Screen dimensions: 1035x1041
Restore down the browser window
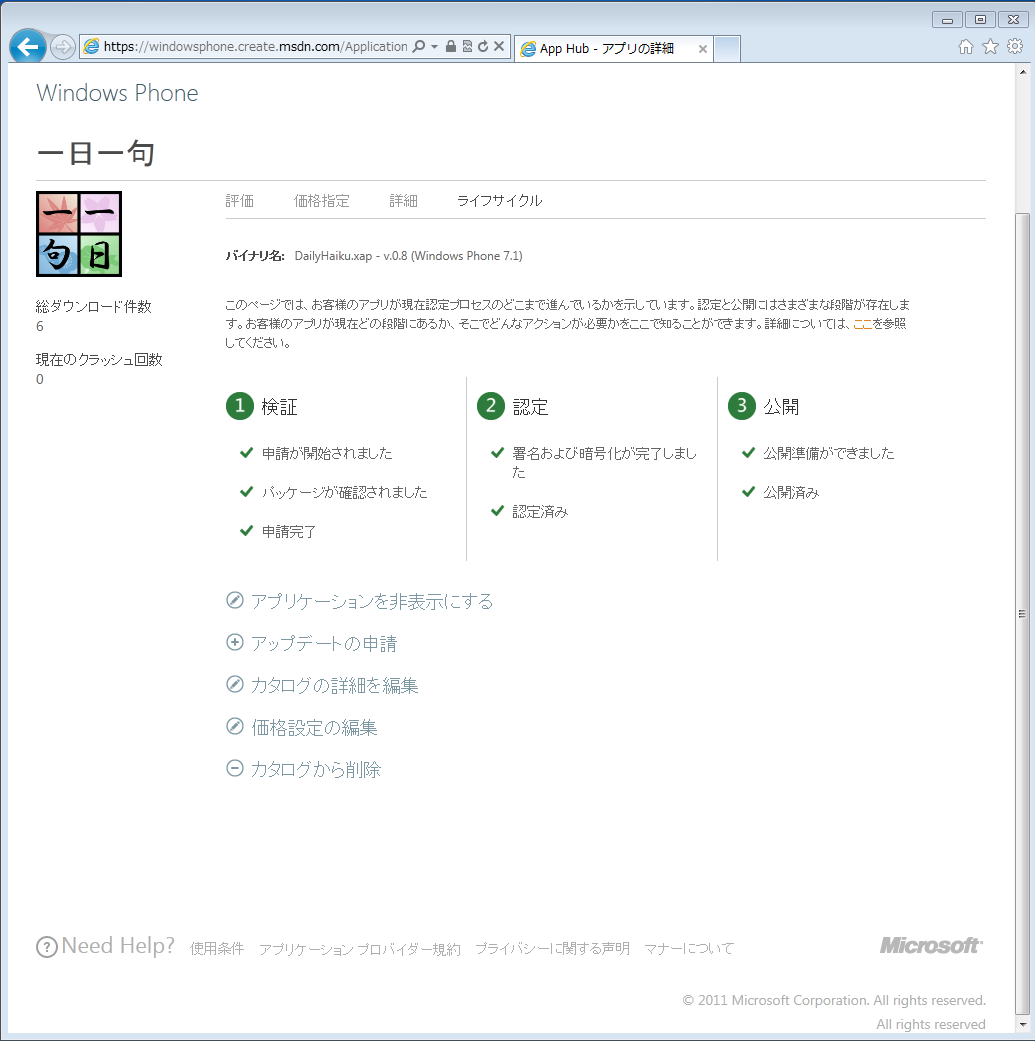click(x=980, y=20)
